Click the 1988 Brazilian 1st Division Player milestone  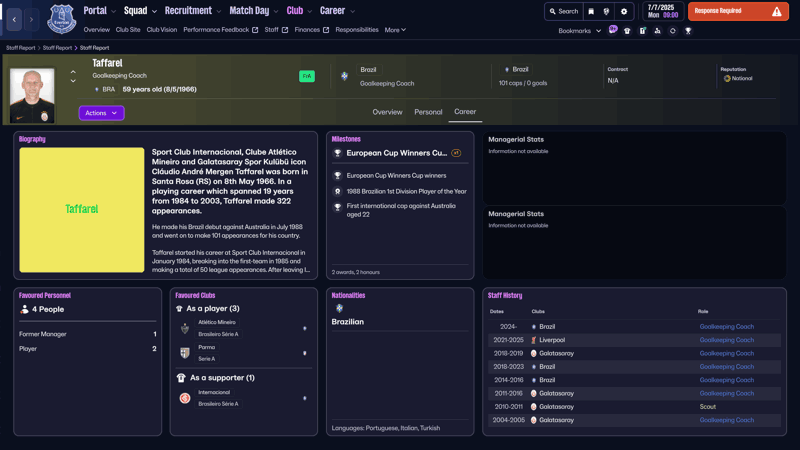coord(400,191)
